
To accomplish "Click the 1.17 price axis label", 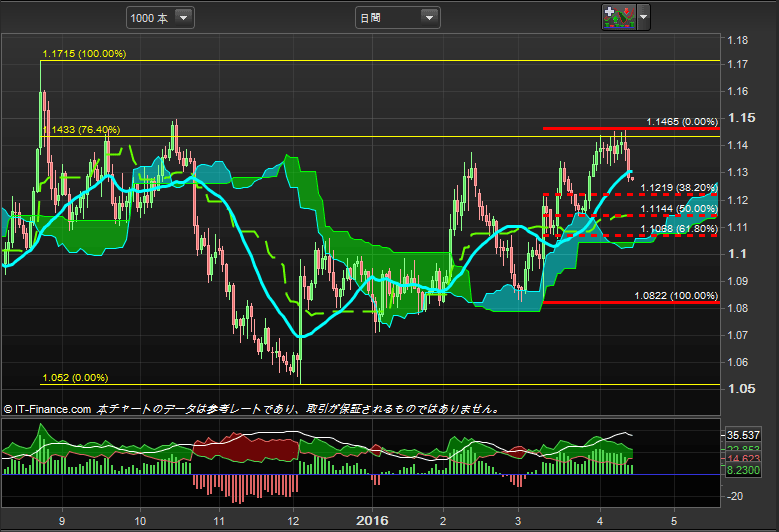I will pos(738,64).
